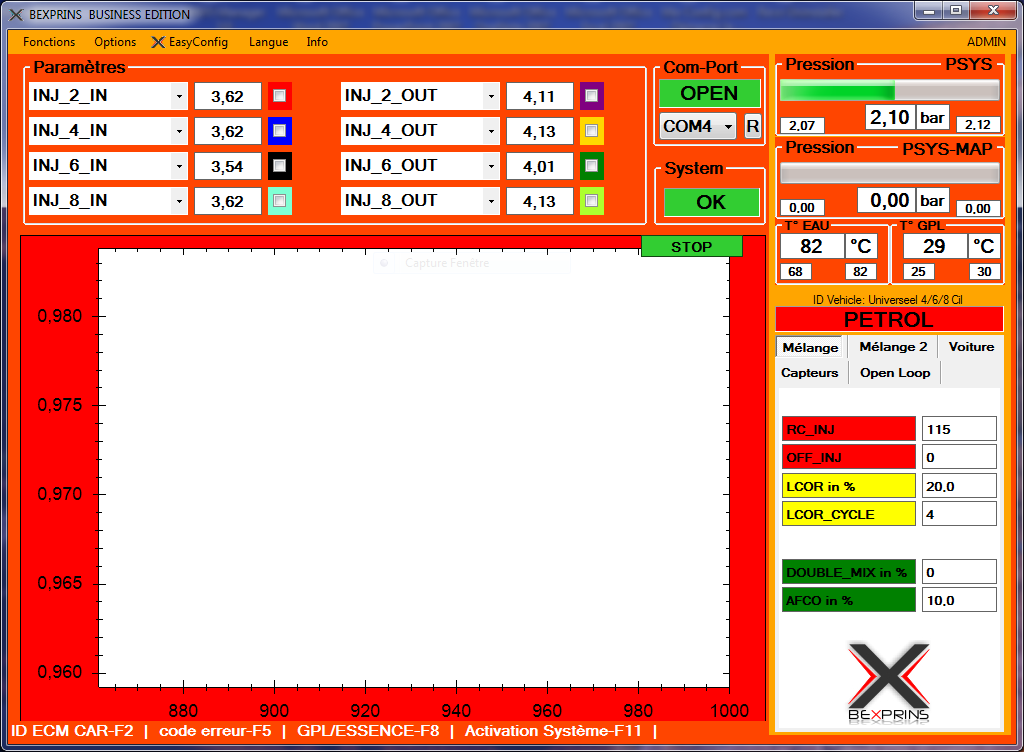Switch to the Capteurs tab

[x=810, y=373]
